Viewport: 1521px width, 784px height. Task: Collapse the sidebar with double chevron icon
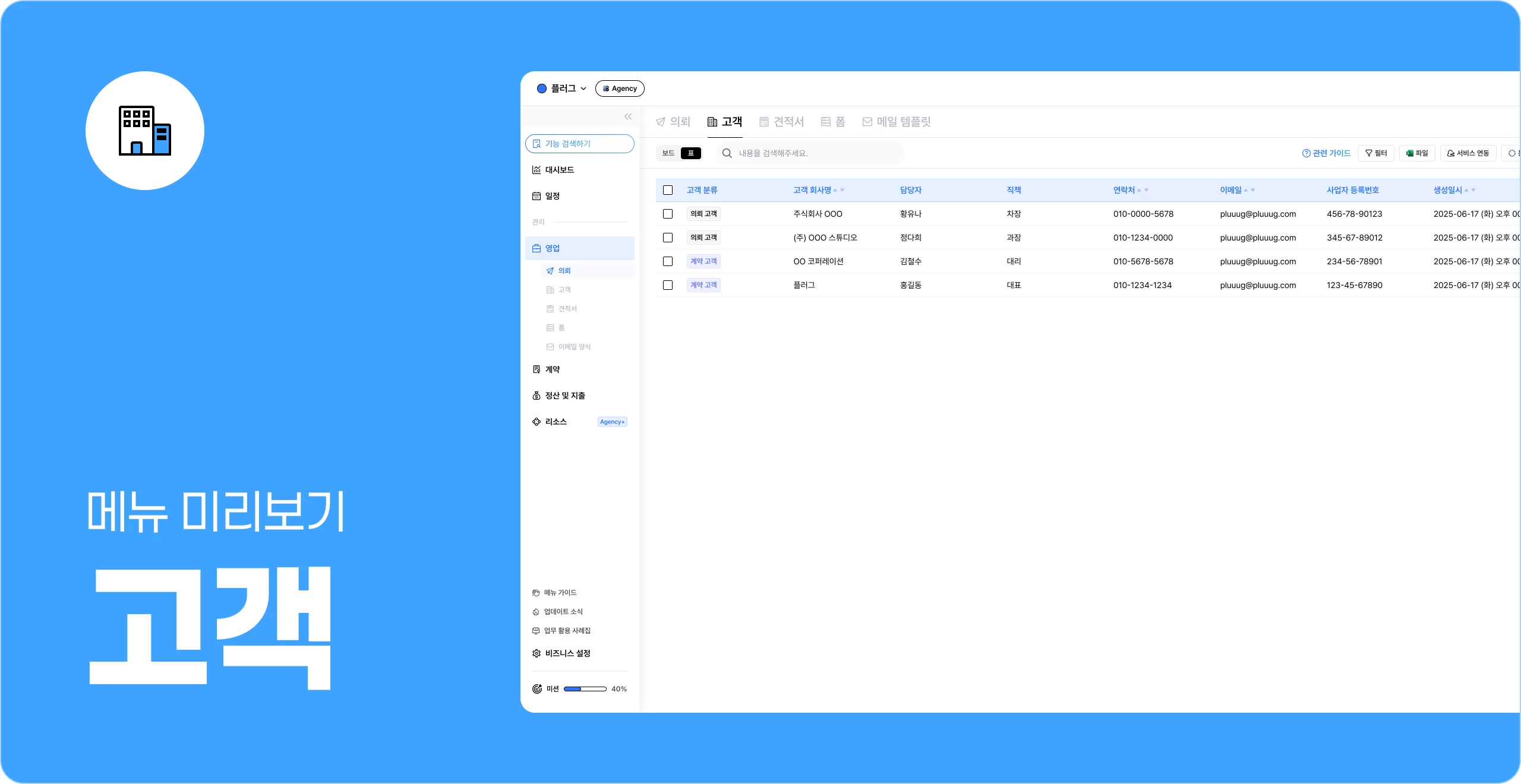[x=627, y=116]
